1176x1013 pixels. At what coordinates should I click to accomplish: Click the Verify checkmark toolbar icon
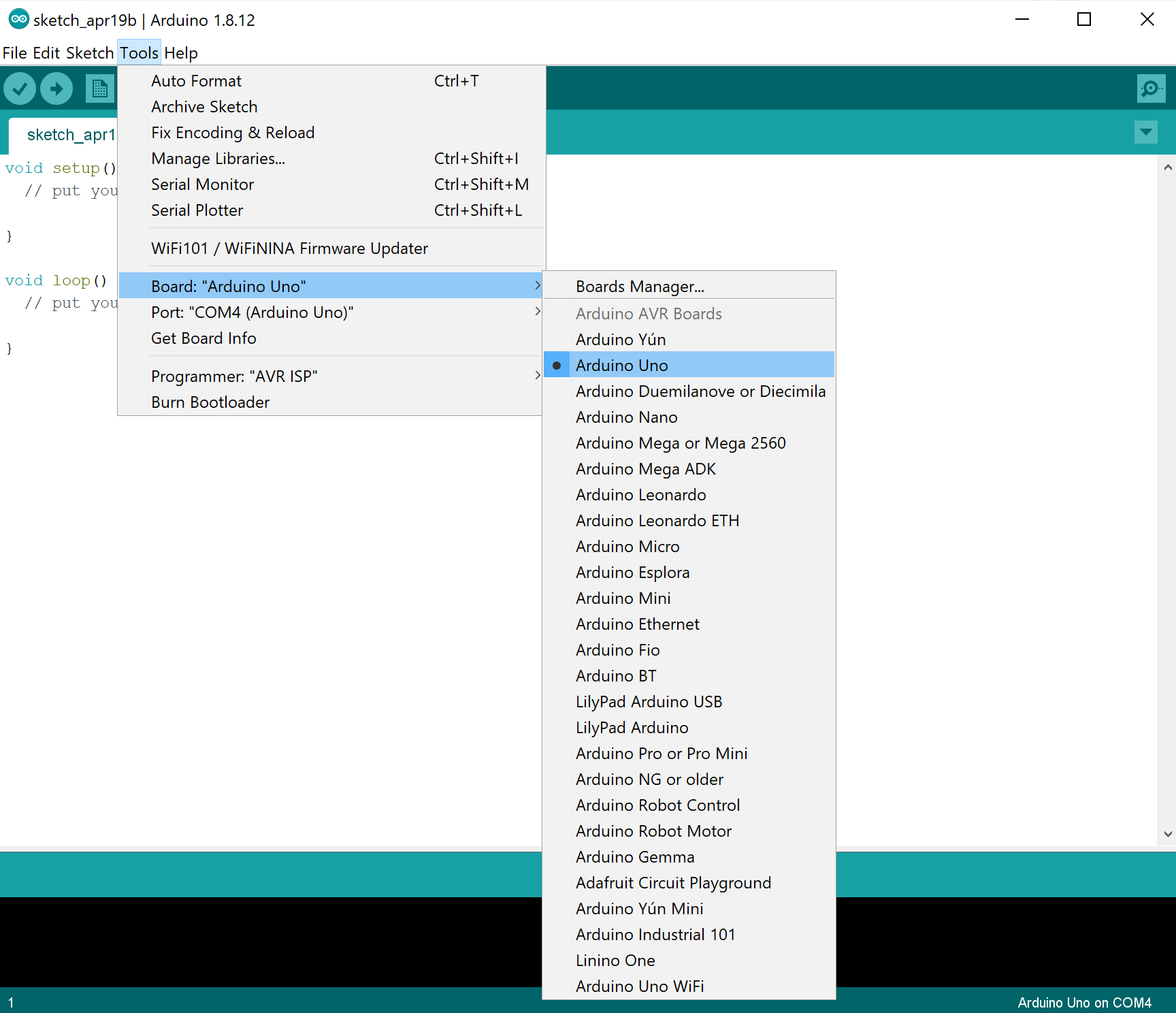coord(20,89)
